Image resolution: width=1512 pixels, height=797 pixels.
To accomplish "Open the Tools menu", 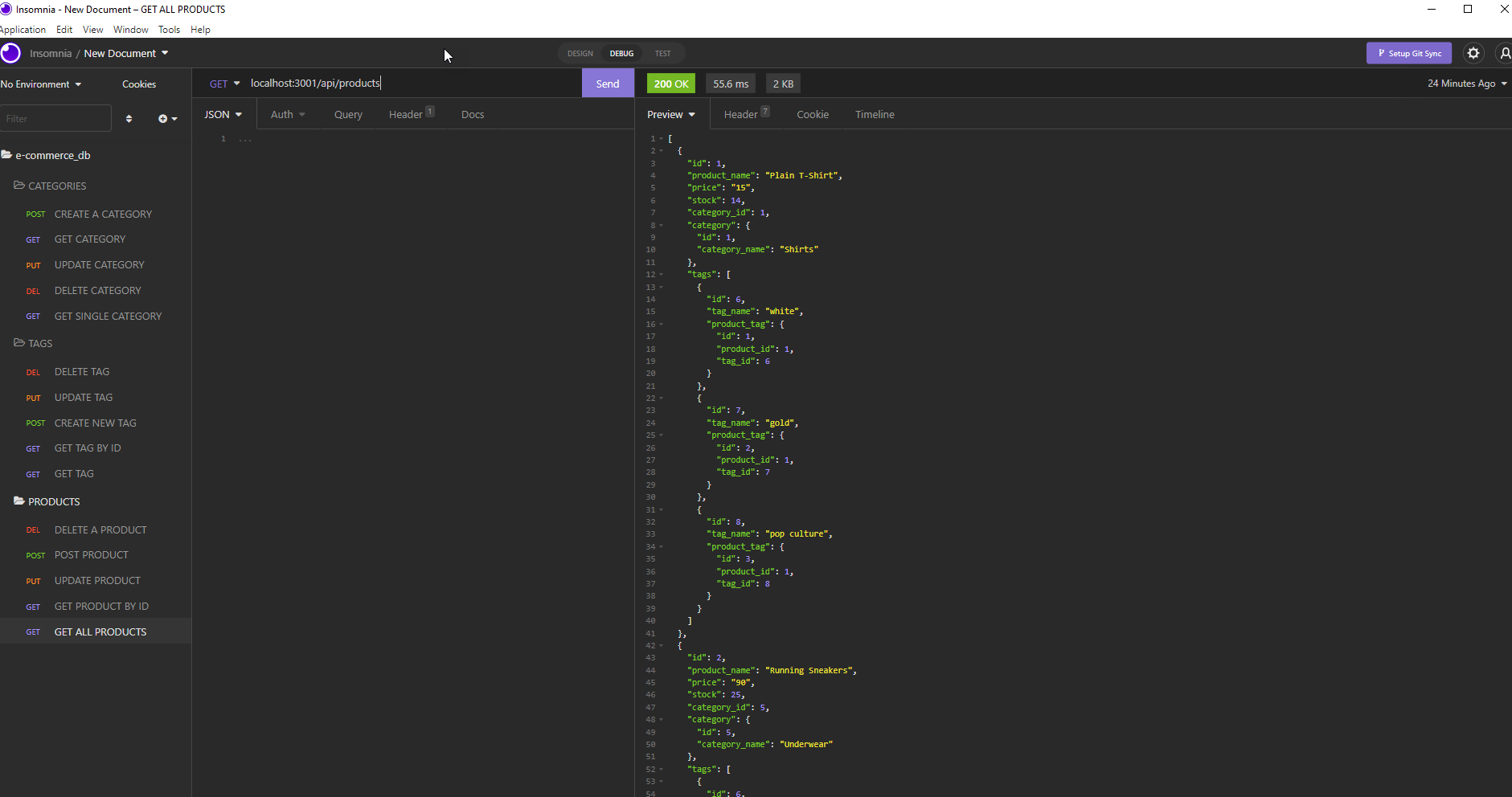I will (x=169, y=30).
